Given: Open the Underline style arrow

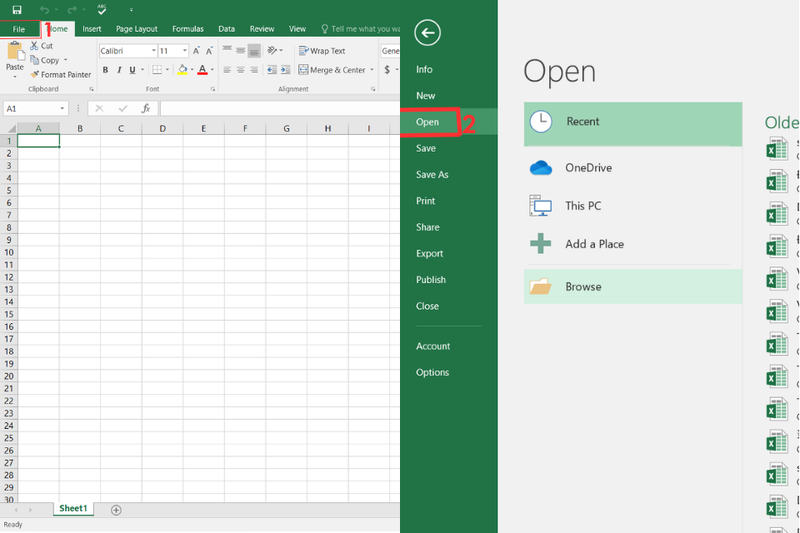Looking at the screenshot, I should pyautogui.click(x=142, y=70).
